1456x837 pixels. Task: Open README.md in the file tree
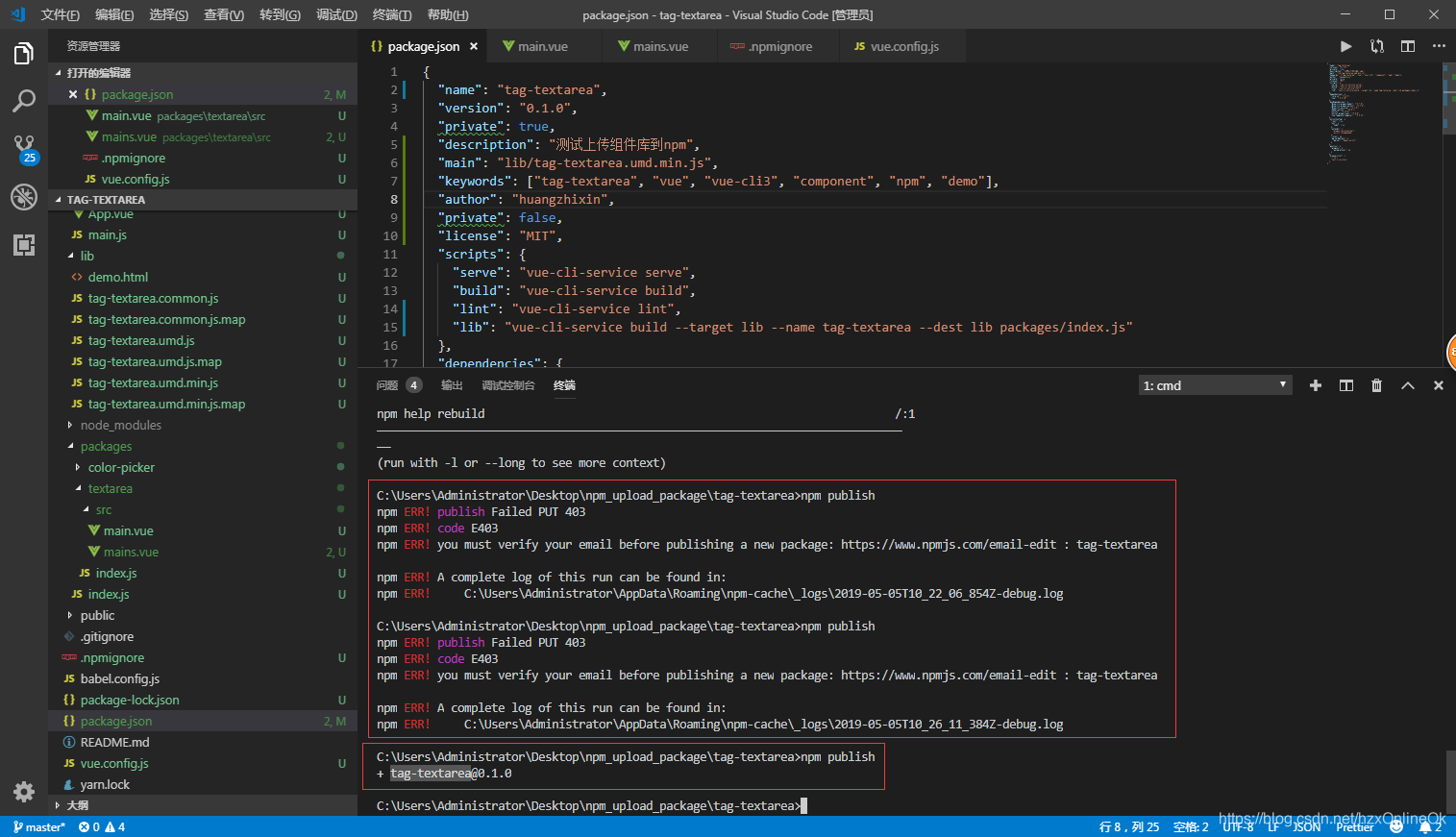point(114,742)
